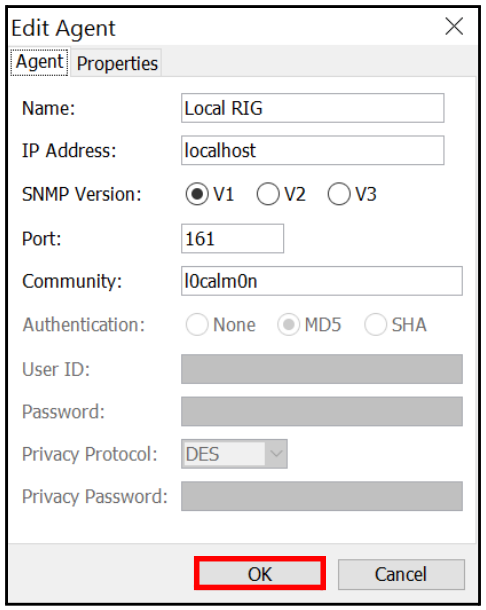Select MD5 authentication option
Image resolution: width=486 pixels, height=610 pixels.
pyautogui.click(x=309, y=324)
